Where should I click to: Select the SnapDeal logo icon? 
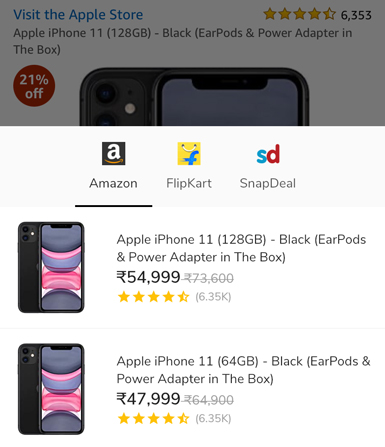(x=268, y=154)
